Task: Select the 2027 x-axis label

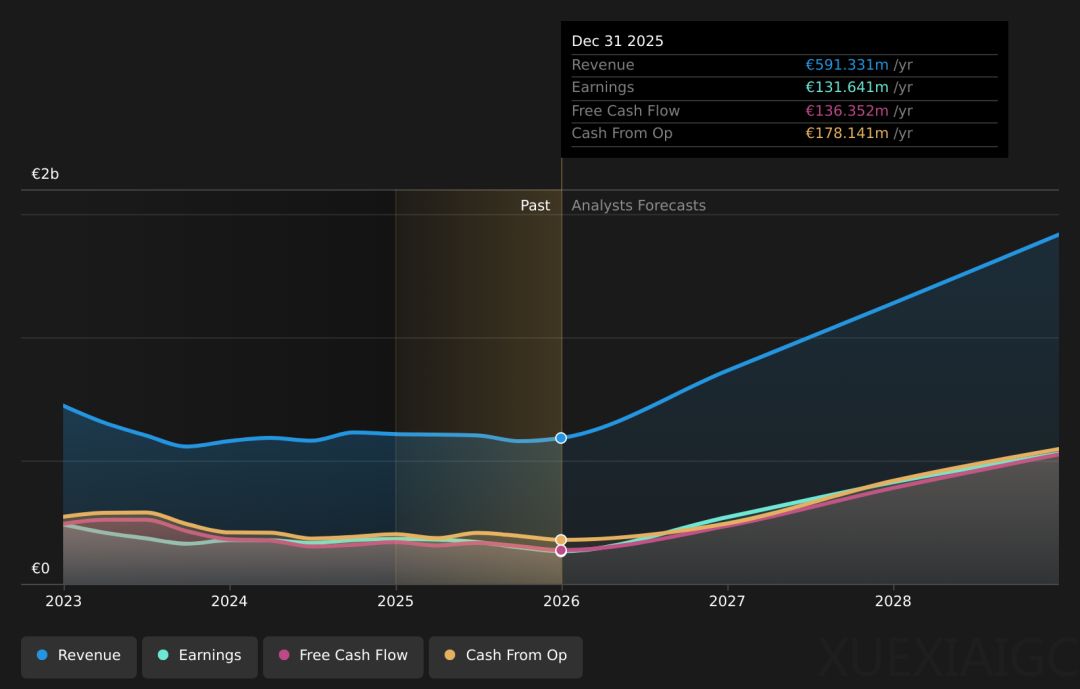Action: pyautogui.click(x=727, y=602)
